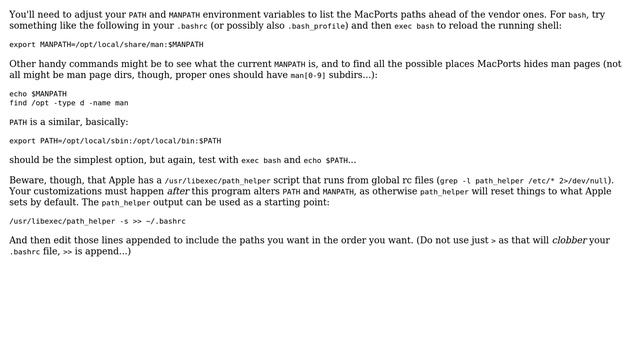640x360 pixels.
Task: Click the phrase 'is append' in last line
Action: click(94, 251)
